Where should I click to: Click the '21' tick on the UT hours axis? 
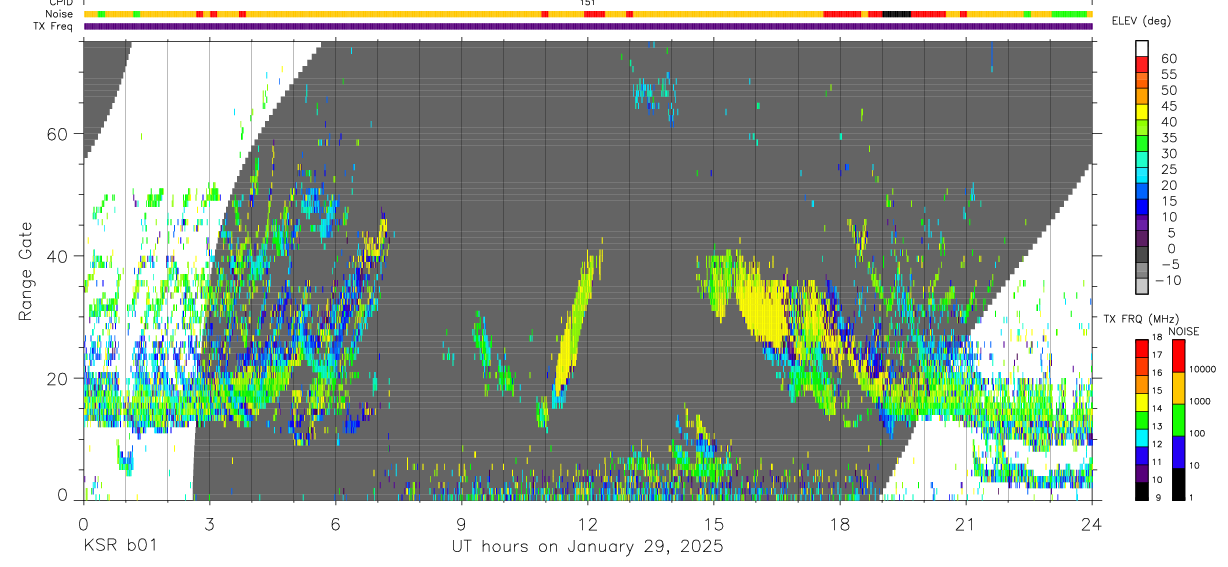point(965,523)
